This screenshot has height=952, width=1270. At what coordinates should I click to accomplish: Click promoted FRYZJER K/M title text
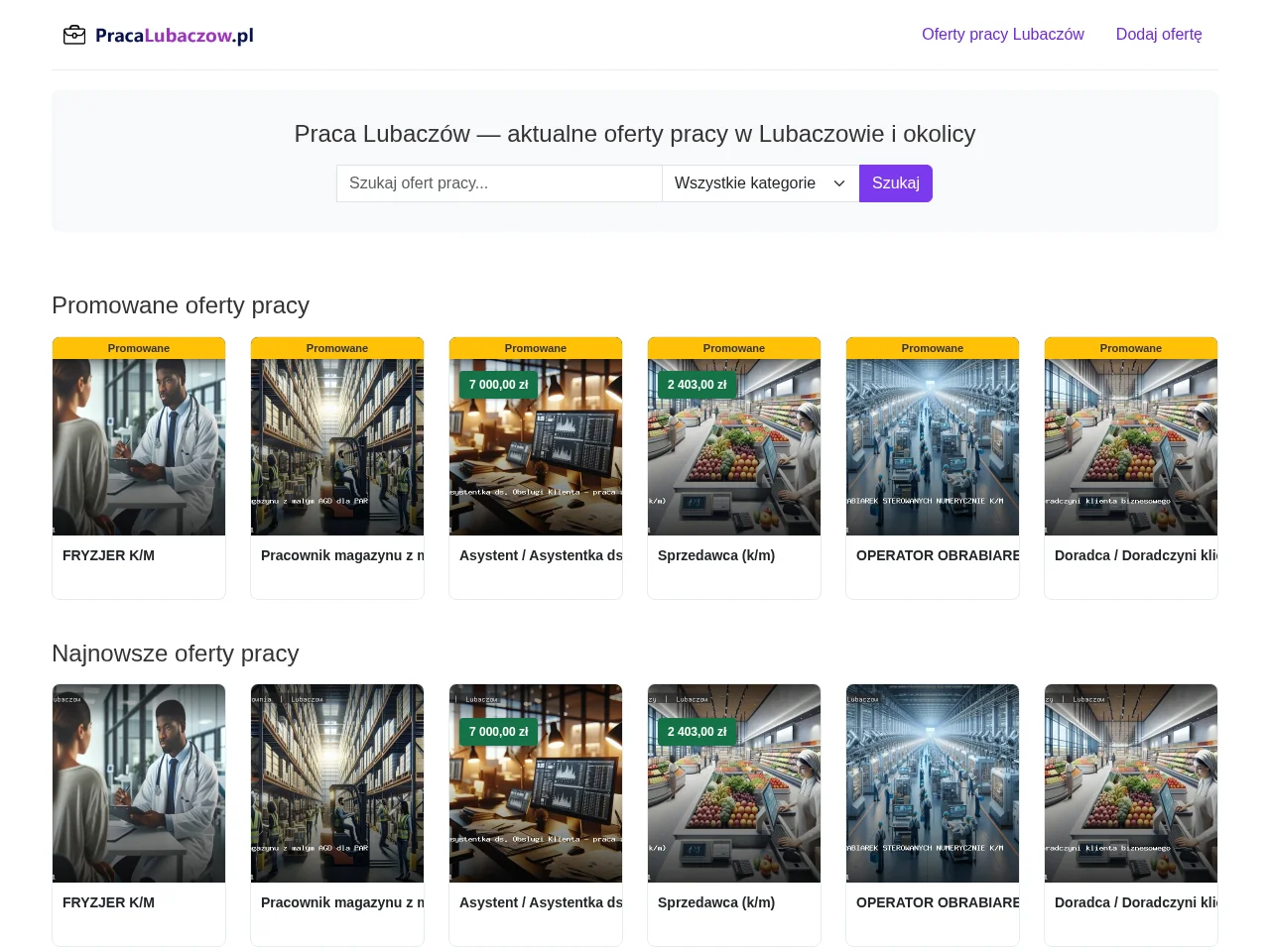pyautogui.click(x=108, y=555)
